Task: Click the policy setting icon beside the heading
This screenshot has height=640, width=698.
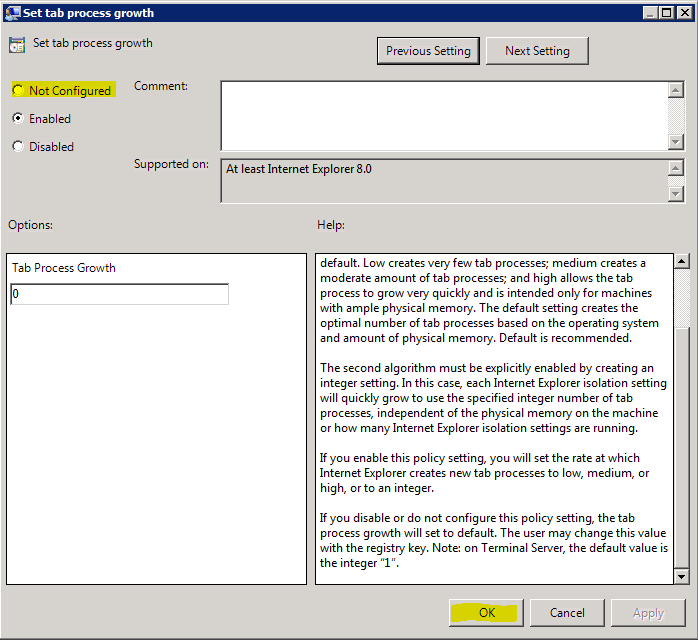Action: (17, 45)
